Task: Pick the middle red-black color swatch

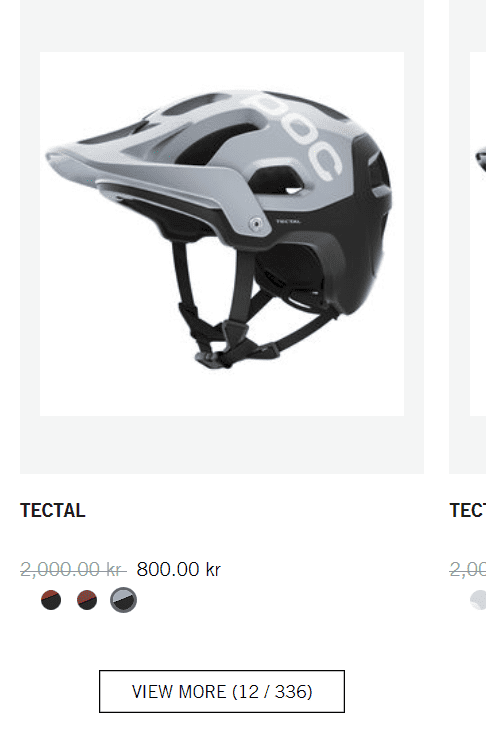Action: click(x=87, y=600)
